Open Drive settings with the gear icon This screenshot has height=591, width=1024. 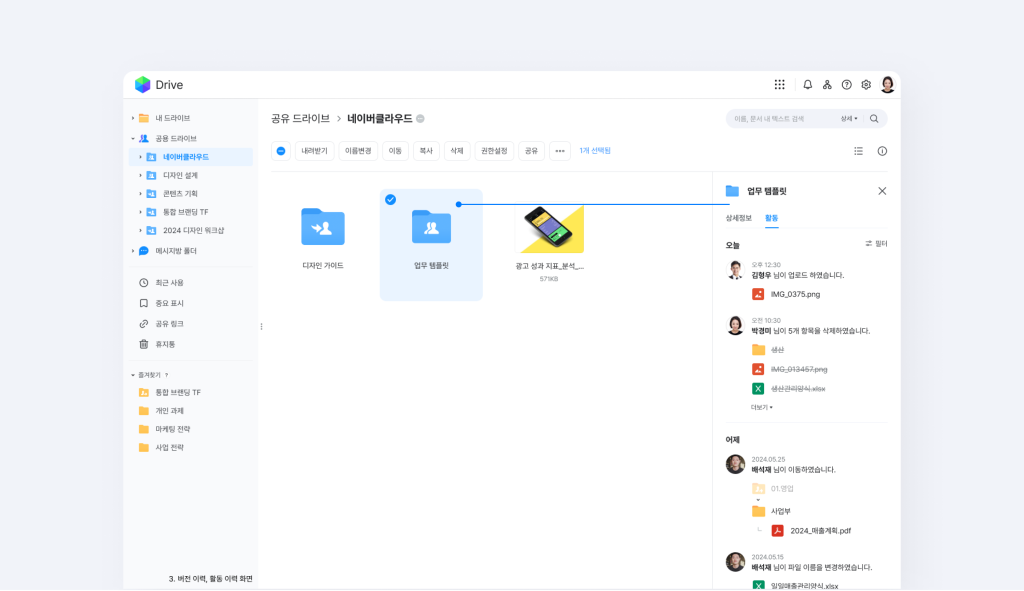point(866,84)
